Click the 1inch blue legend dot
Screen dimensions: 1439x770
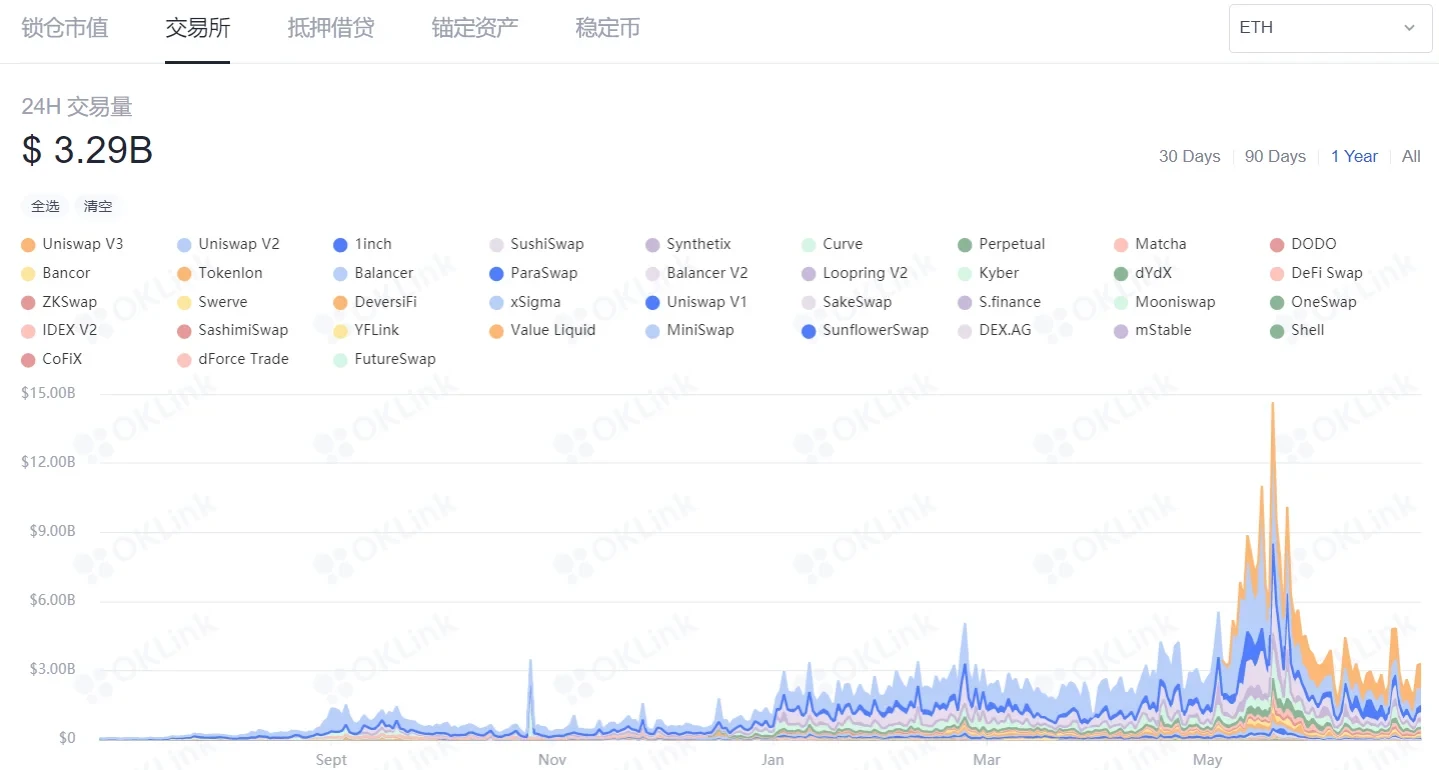(340, 244)
